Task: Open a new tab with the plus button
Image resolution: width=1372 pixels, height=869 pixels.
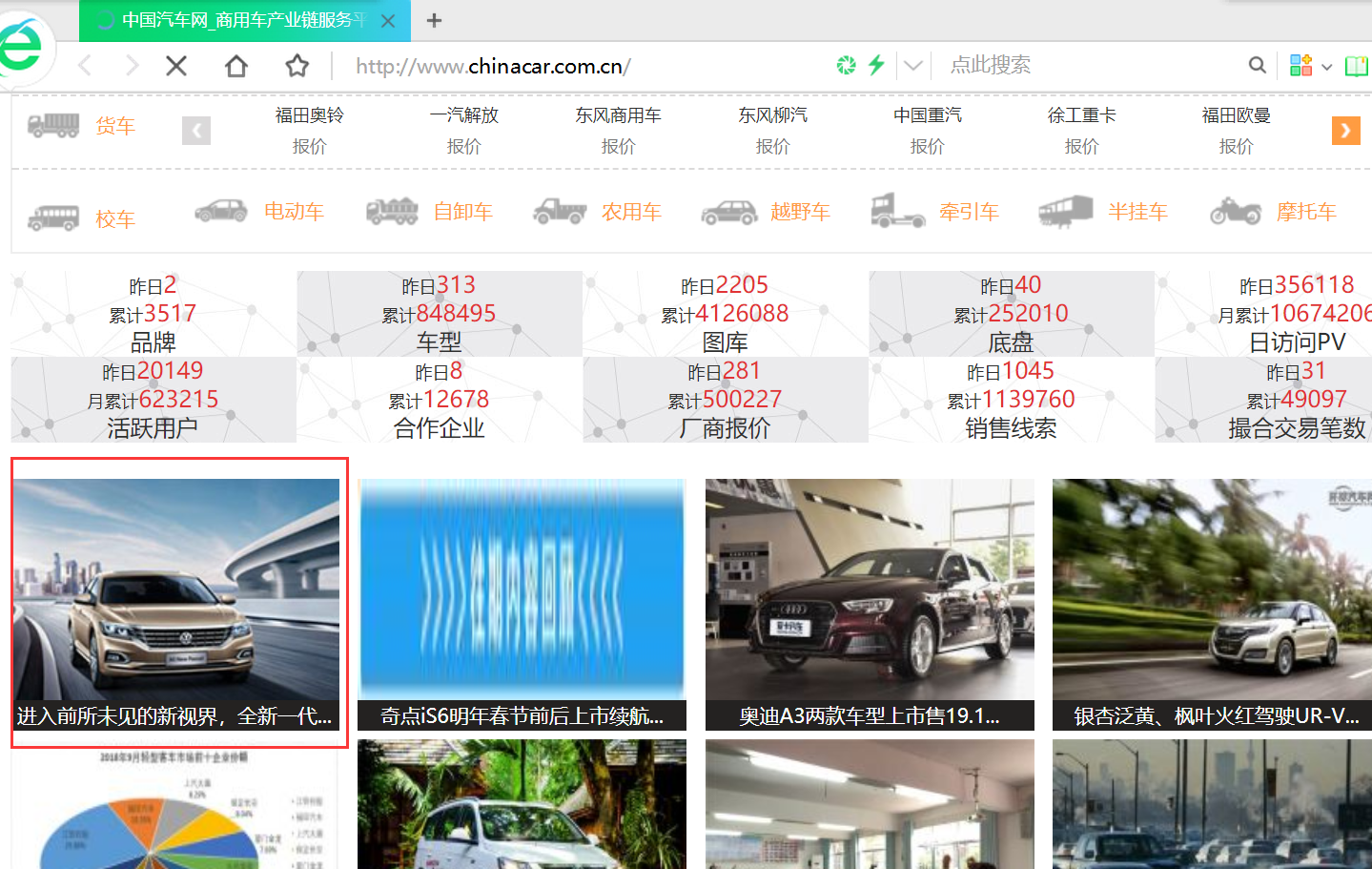Action: 434,20
